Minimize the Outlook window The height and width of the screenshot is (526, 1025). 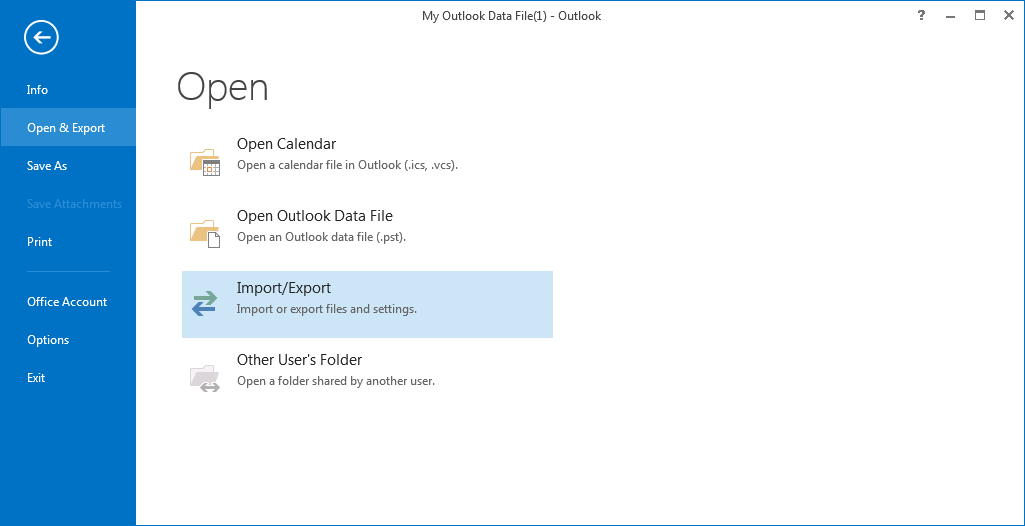click(x=950, y=16)
